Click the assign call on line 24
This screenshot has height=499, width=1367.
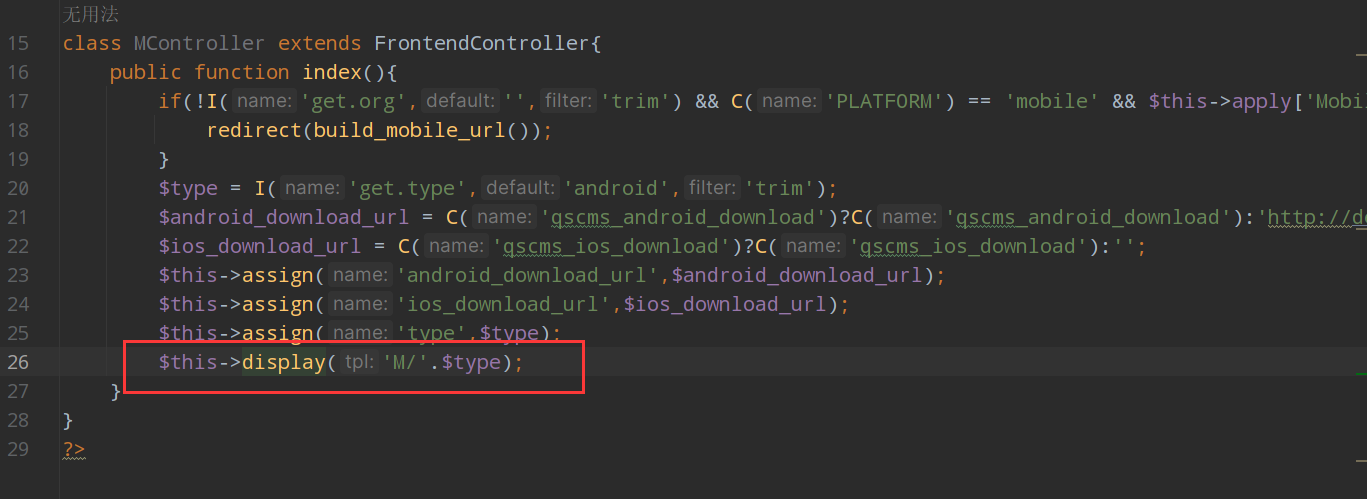pyautogui.click(x=278, y=304)
